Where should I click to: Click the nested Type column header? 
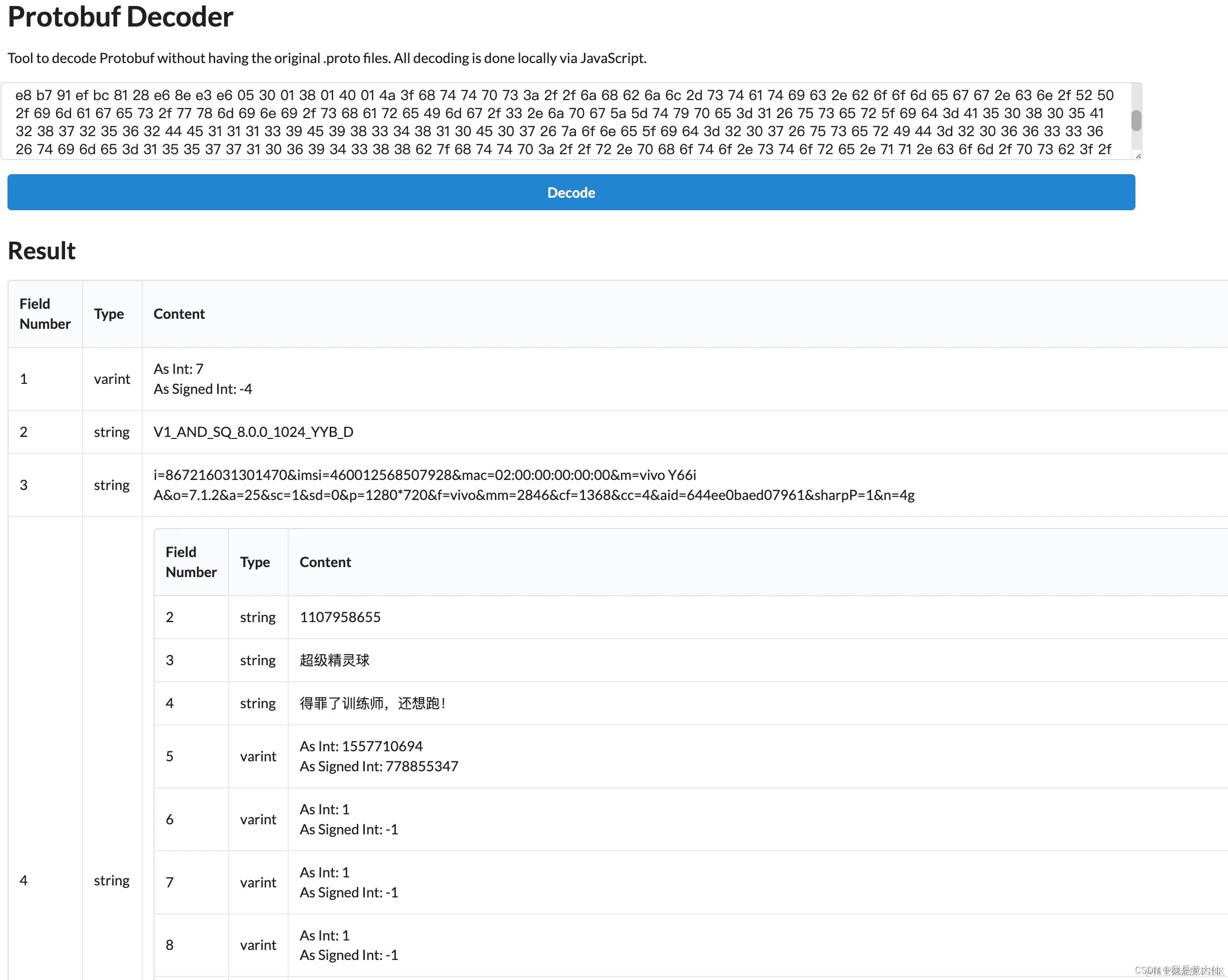pyautogui.click(x=255, y=563)
